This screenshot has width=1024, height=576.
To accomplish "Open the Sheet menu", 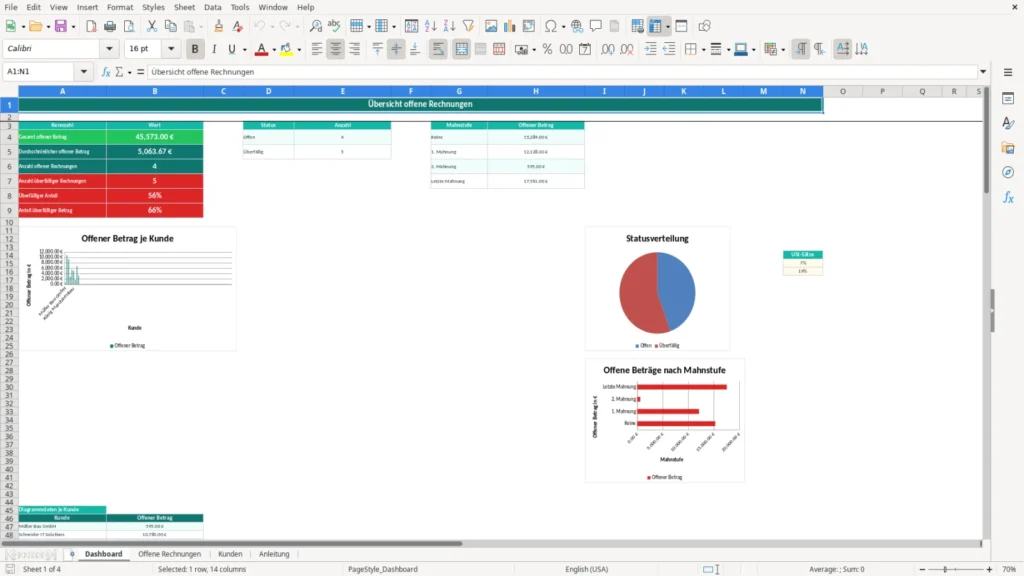I will [184, 7].
